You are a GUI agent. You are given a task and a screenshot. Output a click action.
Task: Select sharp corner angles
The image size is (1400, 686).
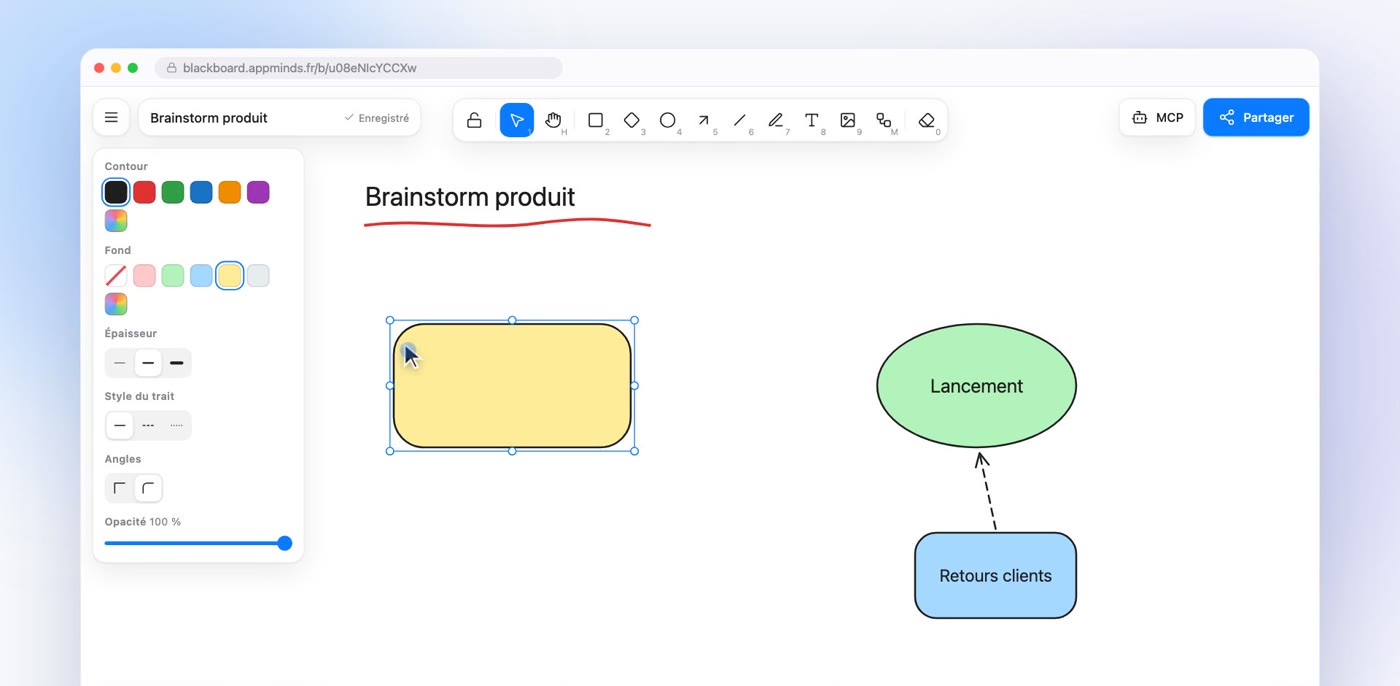coord(120,489)
